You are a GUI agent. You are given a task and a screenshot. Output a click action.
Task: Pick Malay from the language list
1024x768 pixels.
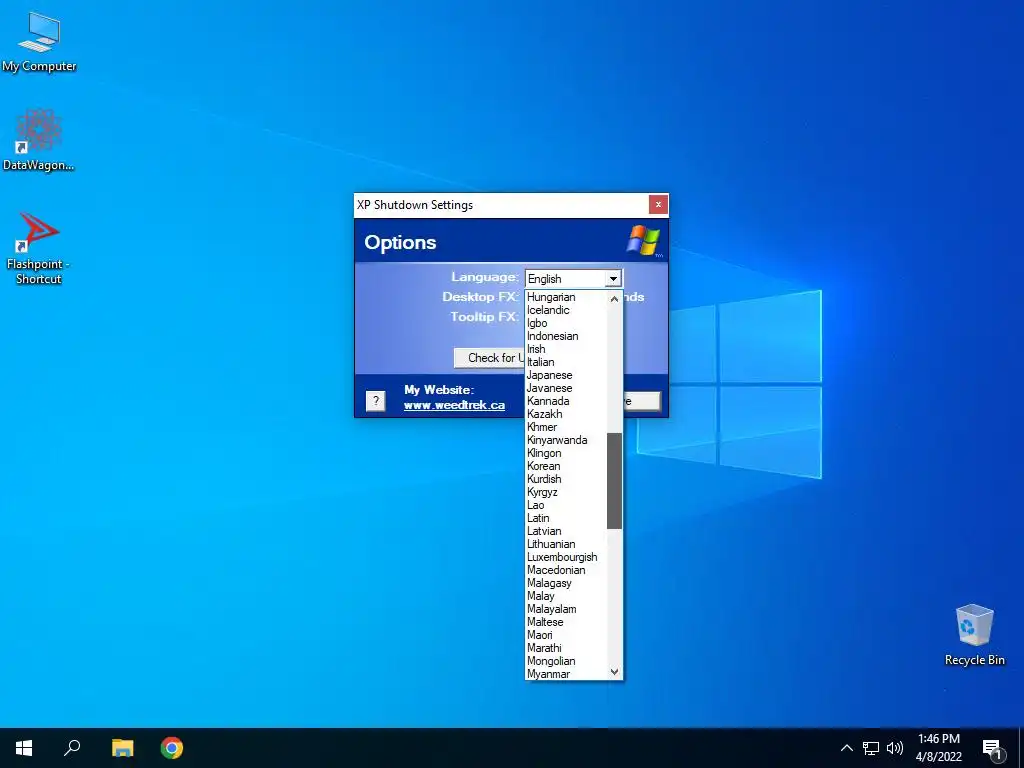tap(567, 596)
